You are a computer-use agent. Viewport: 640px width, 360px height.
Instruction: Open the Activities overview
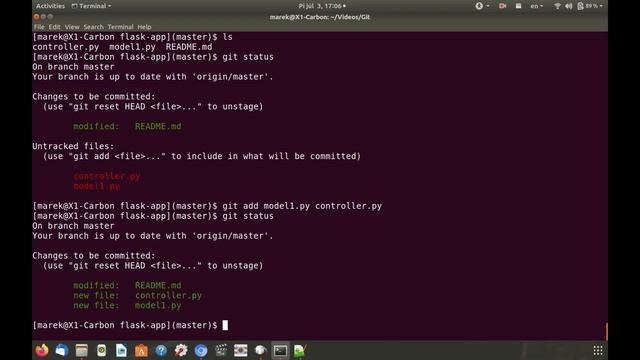click(x=50, y=6)
